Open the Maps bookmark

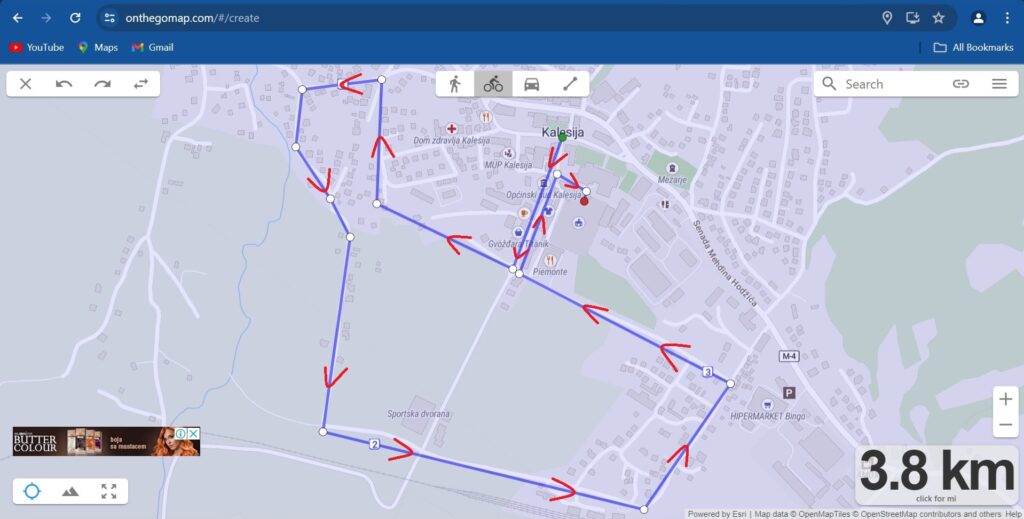click(98, 47)
